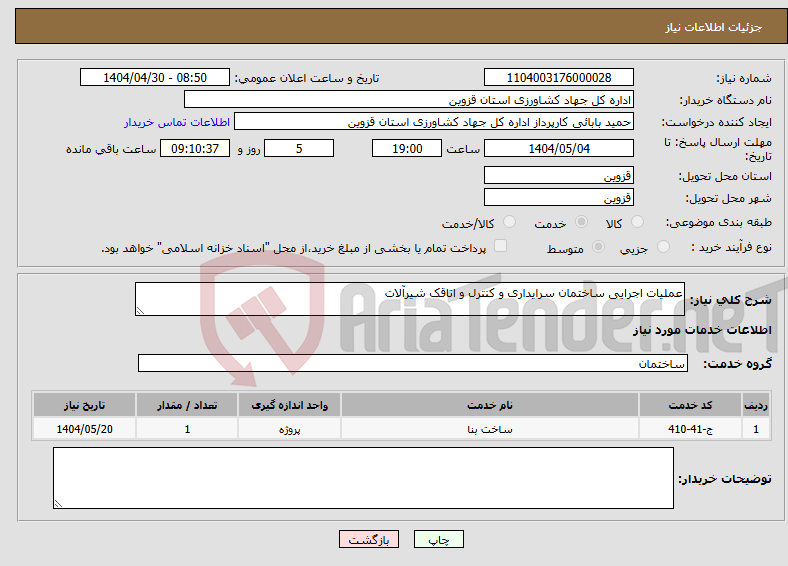Click the پروژه unit cell
The image size is (788, 566).
click(x=289, y=429)
